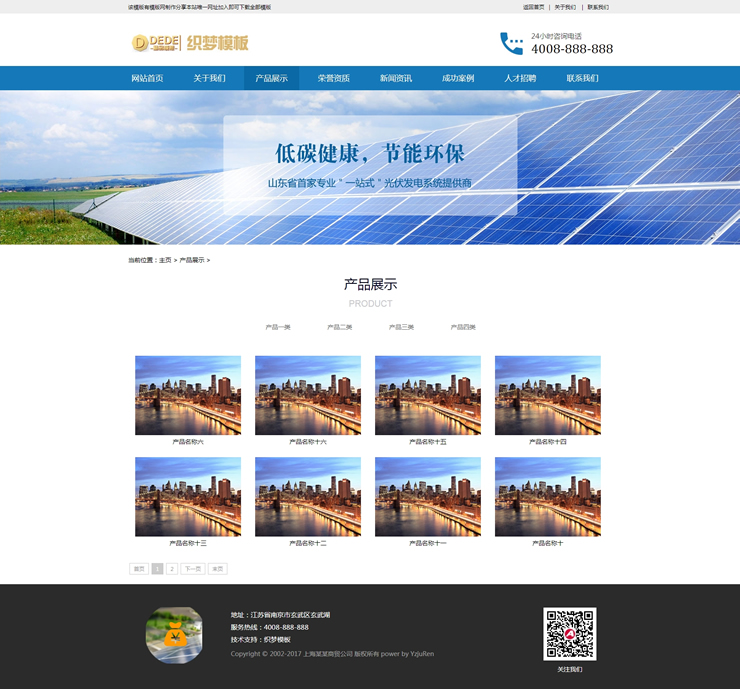Click 主页 in the breadcrumb path

point(165,260)
